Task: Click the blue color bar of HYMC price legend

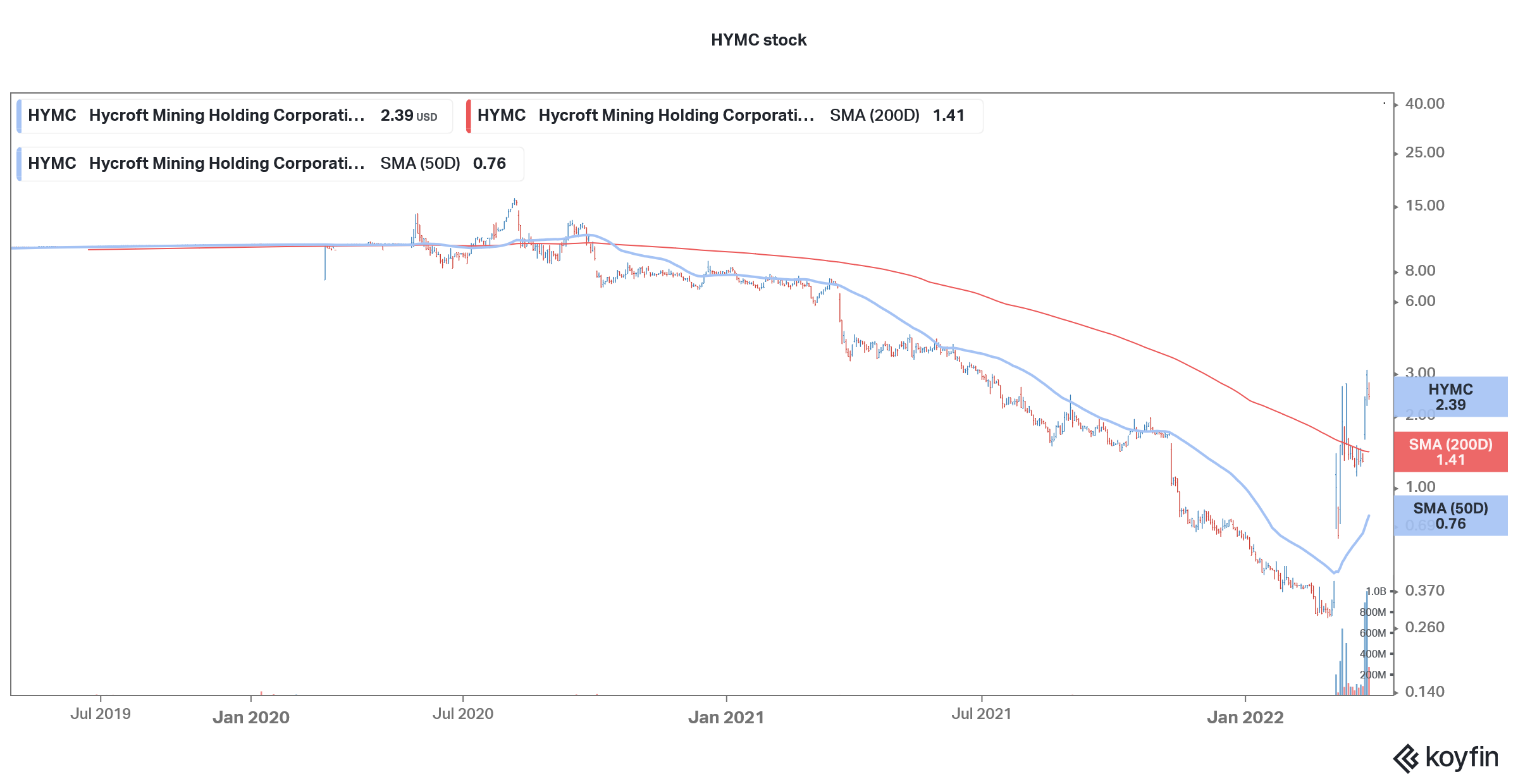Action: click(19, 116)
